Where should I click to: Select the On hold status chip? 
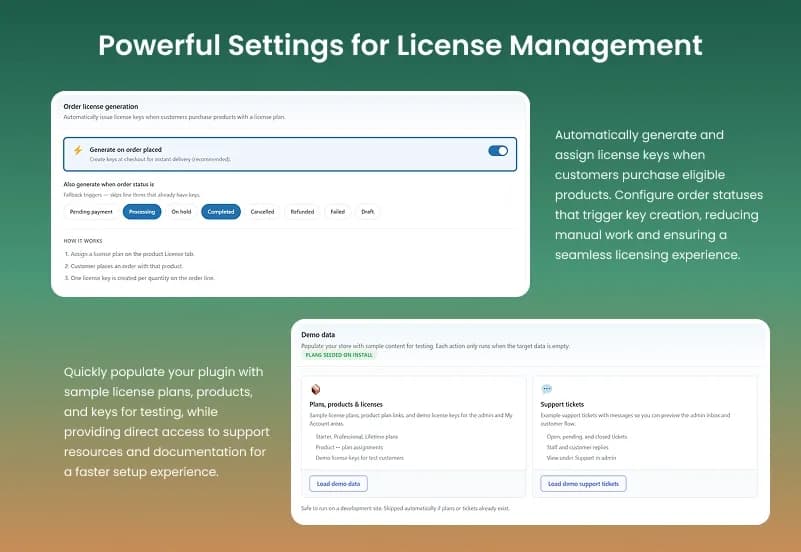coord(181,211)
